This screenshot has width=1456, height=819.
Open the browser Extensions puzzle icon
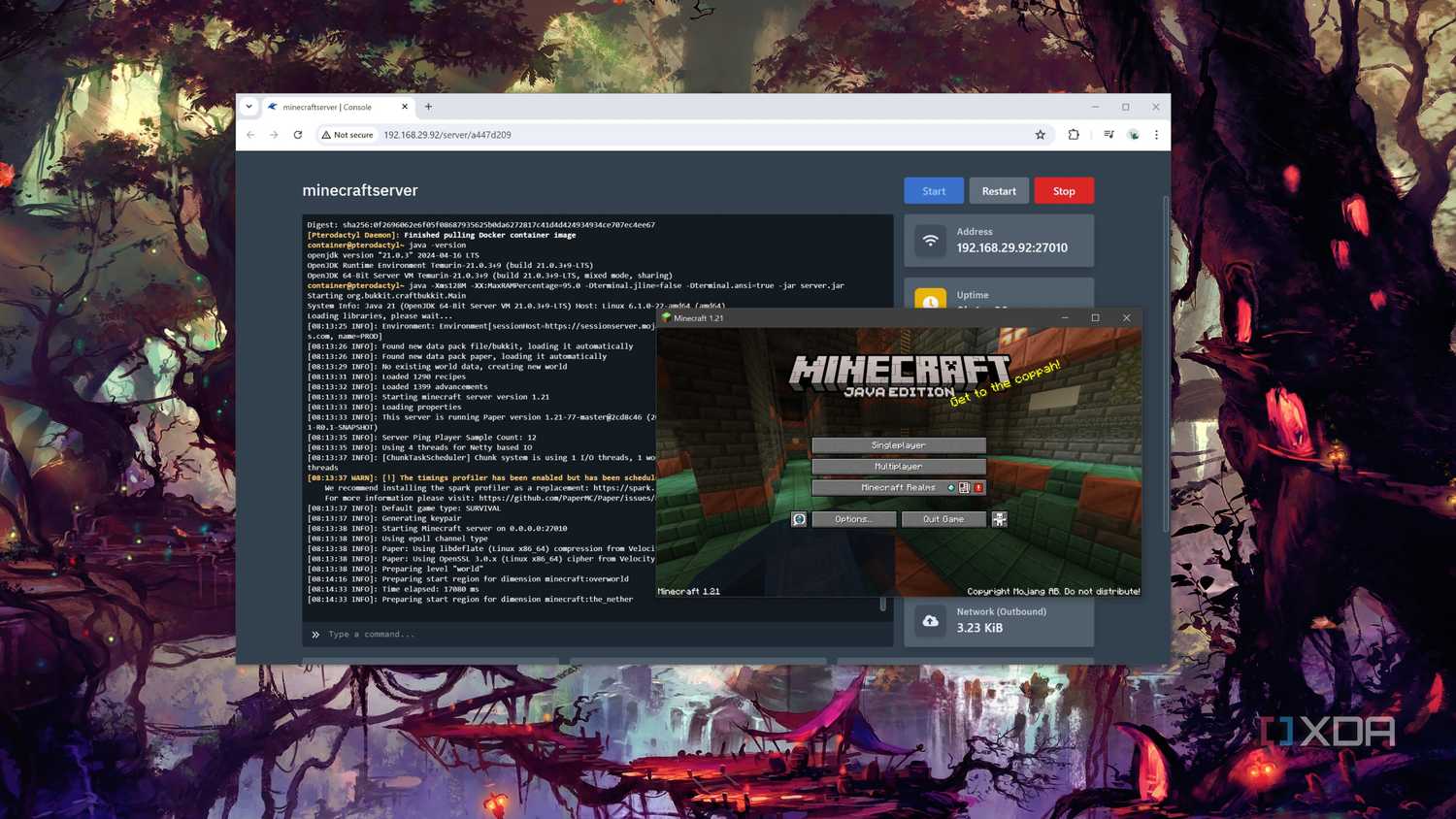click(x=1074, y=135)
